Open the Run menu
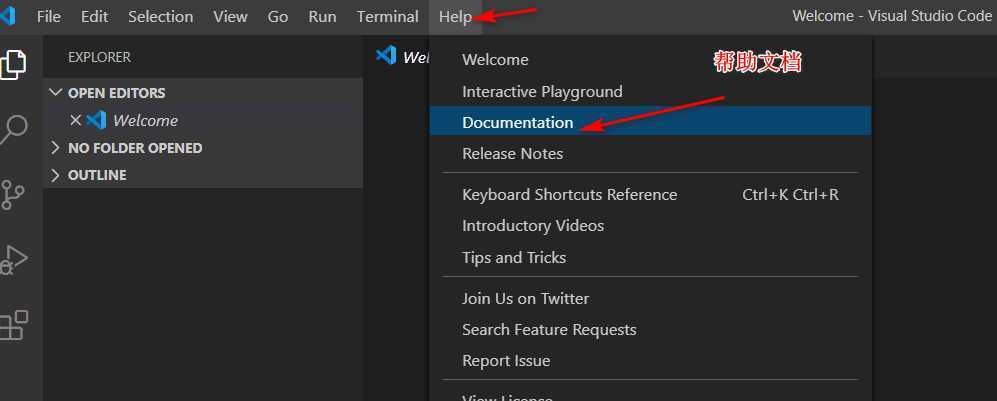997x401 pixels. pos(322,17)
